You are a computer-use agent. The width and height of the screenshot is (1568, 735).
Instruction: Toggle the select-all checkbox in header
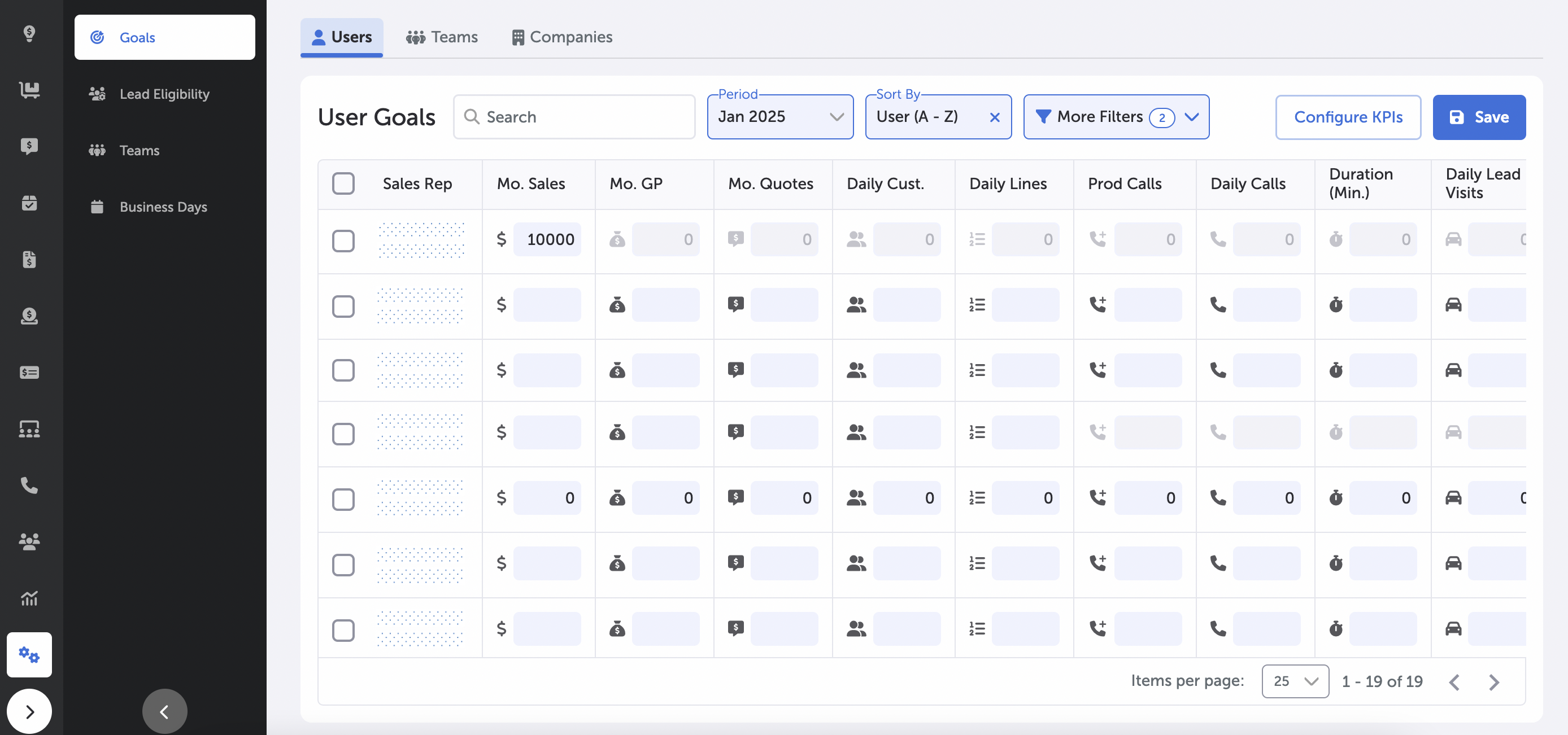tap(343, 183)
